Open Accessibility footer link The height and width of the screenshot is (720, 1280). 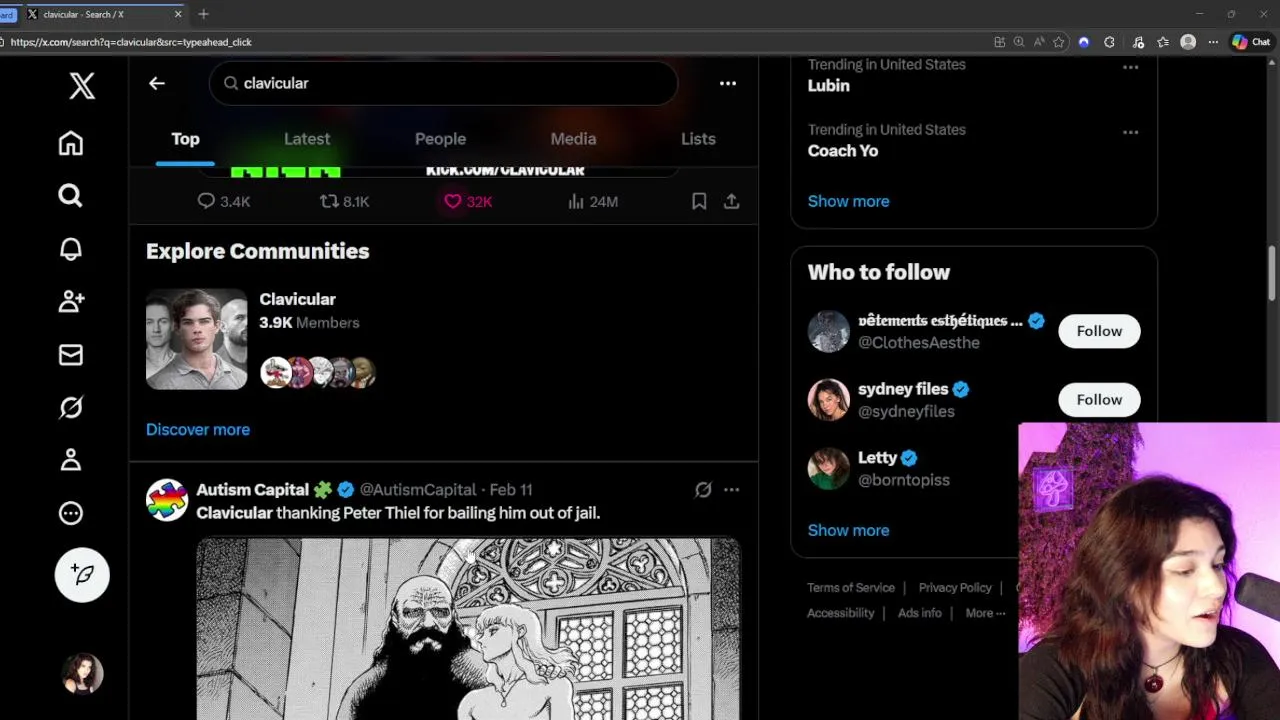click(841, 613)
